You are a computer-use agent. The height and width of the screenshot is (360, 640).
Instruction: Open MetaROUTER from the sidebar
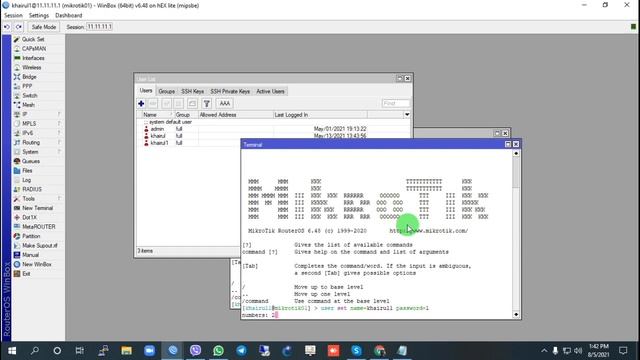38,227
